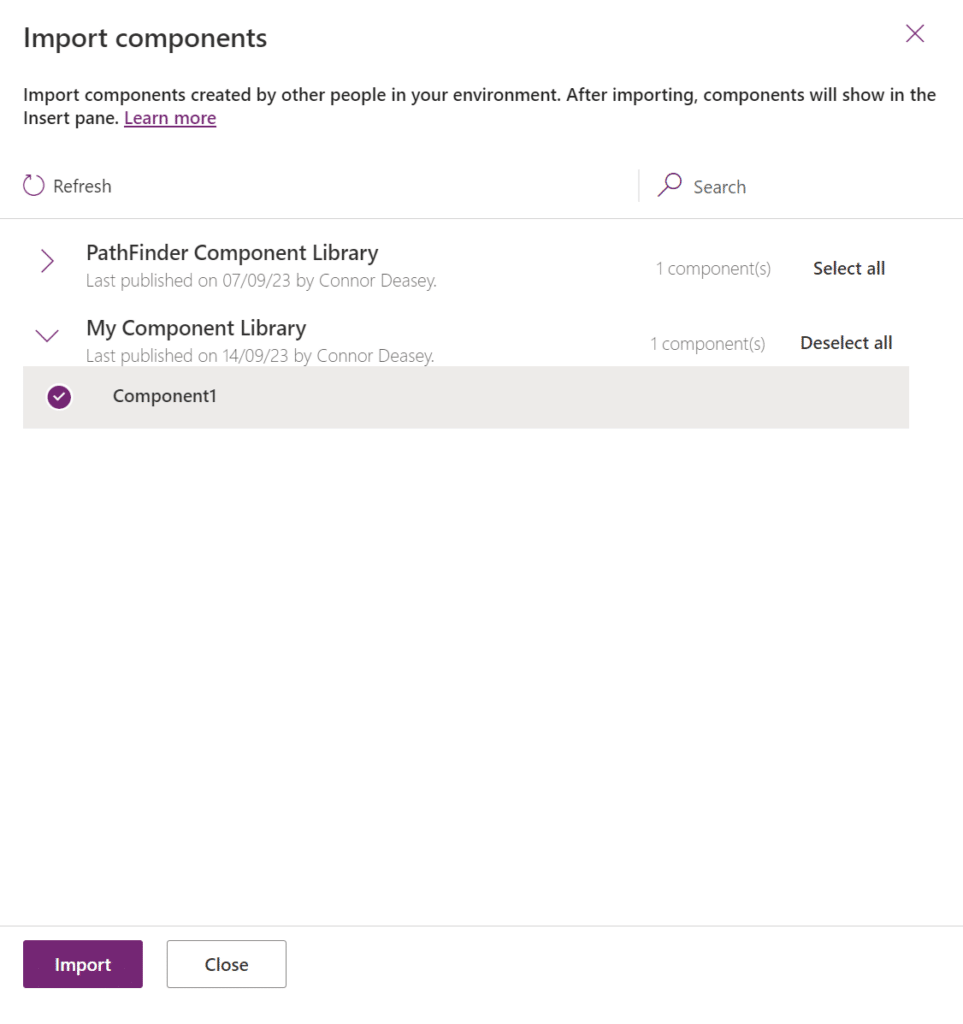The width and height of the screenshot is (963, 1024).
Task: Click the purple chevron next to PathFinder library
Action: point(46,261)
